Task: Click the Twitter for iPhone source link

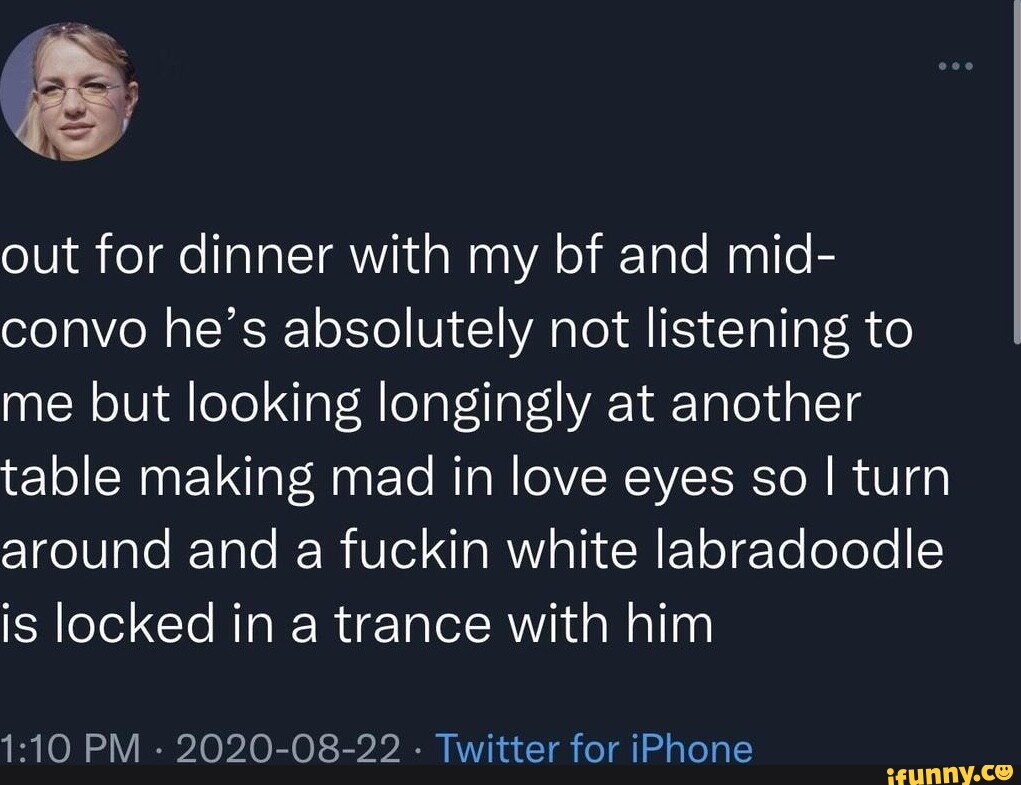Action: pos(594,748)
